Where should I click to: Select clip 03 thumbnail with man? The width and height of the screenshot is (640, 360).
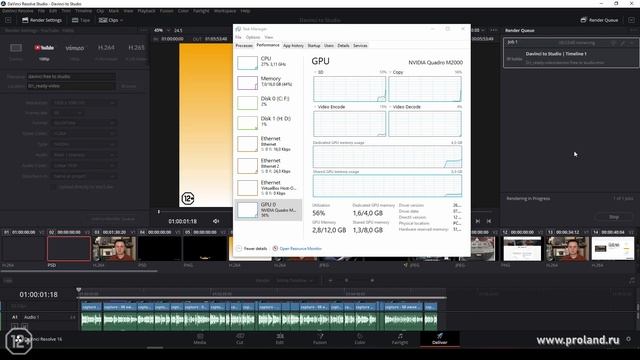[x=114, y=249]
